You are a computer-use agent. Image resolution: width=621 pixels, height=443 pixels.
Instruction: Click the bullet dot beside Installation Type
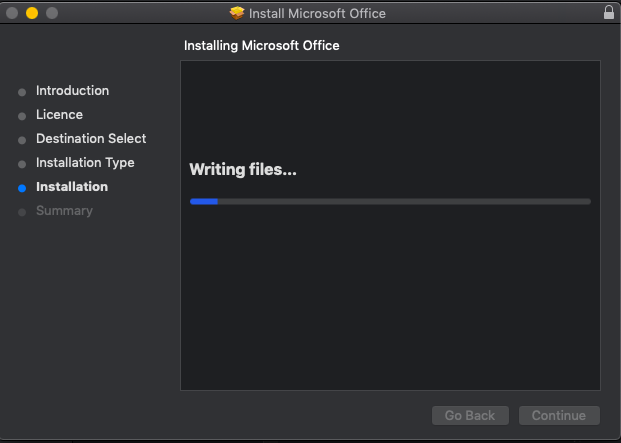point(22,164)
